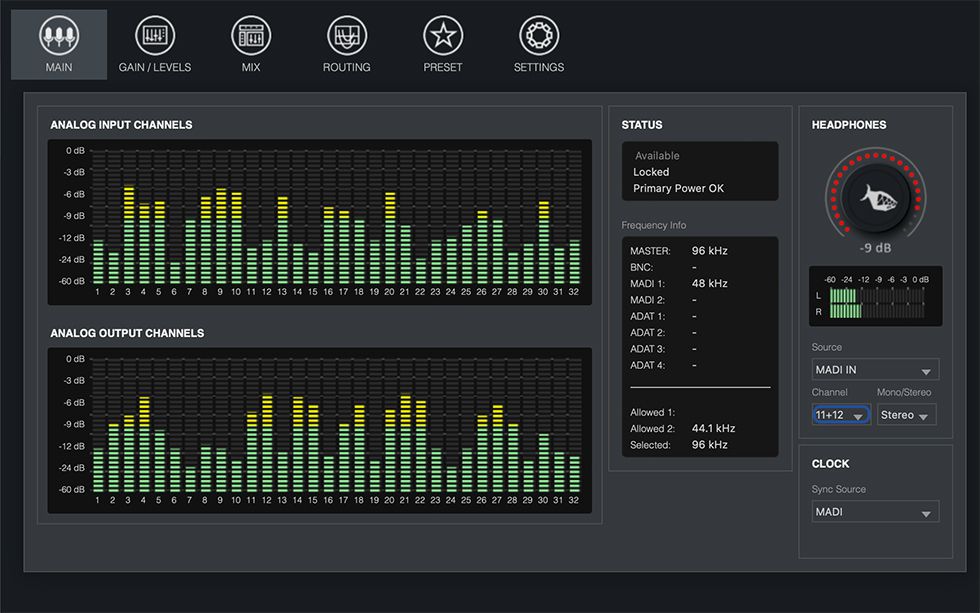
Task: Click the 'Sync Source' label
Action: tap(838, 489)
